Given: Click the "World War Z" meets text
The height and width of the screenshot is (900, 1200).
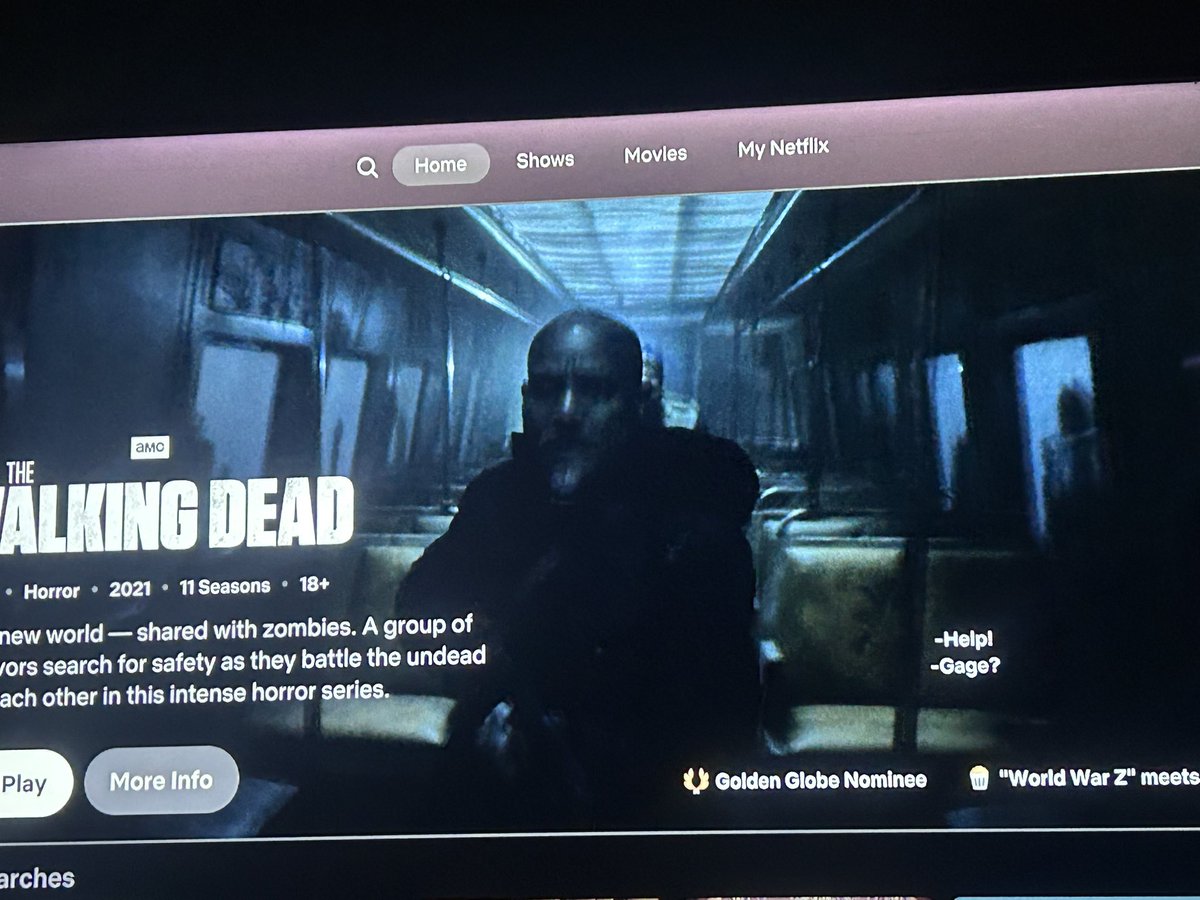Looking at the screenshot, I should point(1098,778).
